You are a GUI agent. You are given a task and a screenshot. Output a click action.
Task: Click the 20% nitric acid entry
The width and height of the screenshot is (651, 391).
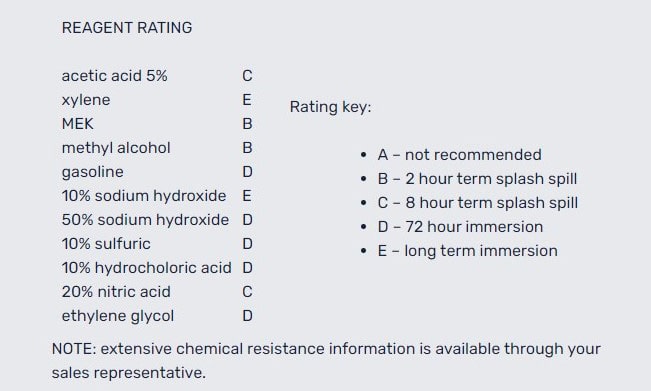tap(116, 292)
